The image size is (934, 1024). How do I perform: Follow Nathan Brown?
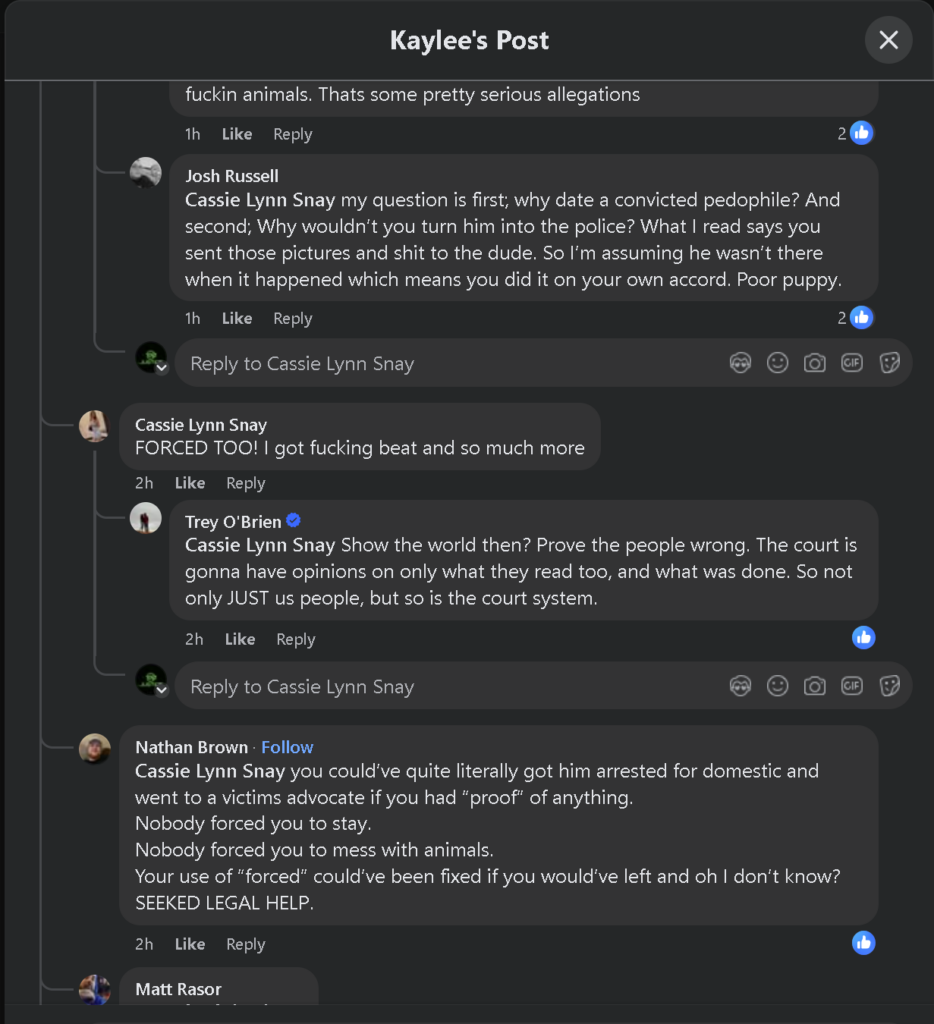click(287, 747)
